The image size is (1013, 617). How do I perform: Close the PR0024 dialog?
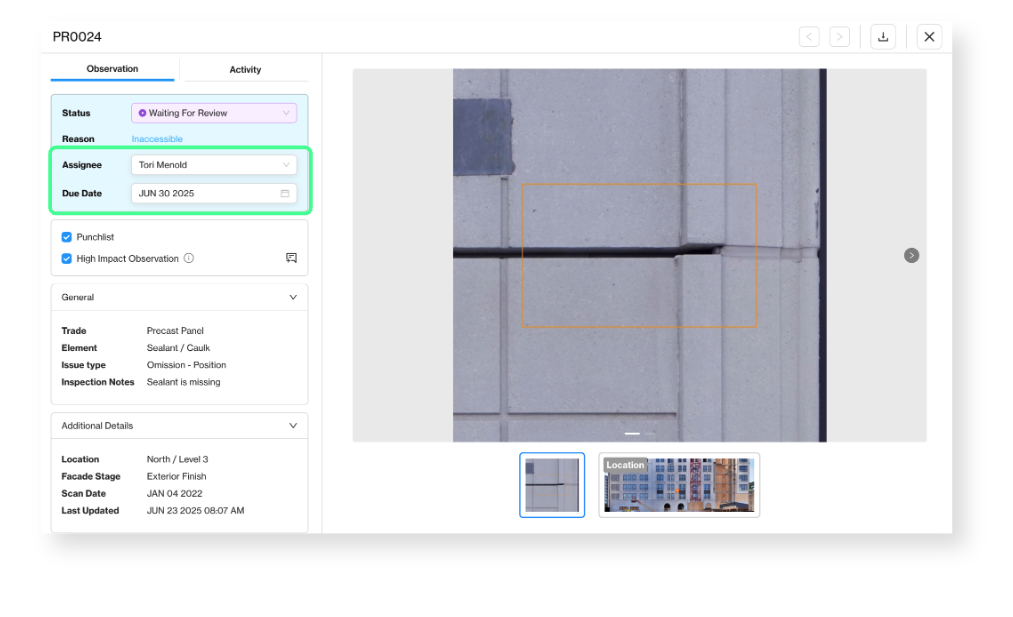pos(929,37)
